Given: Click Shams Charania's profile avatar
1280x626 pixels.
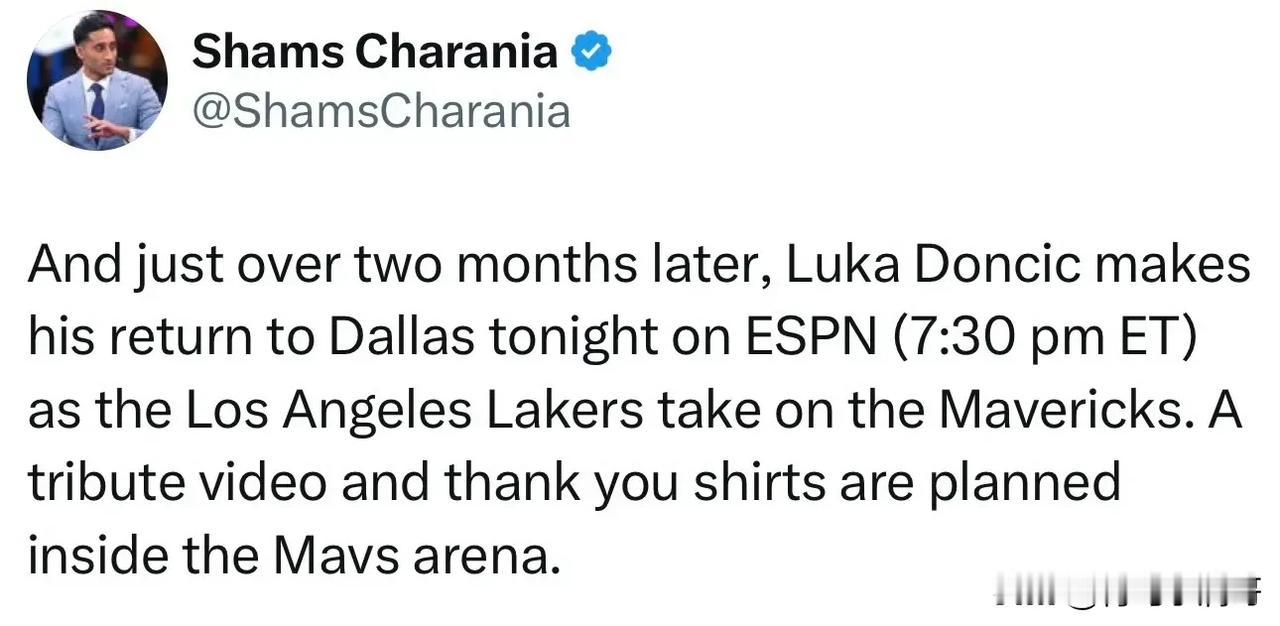Looking at the screenshot, I should tap(97, 81).
